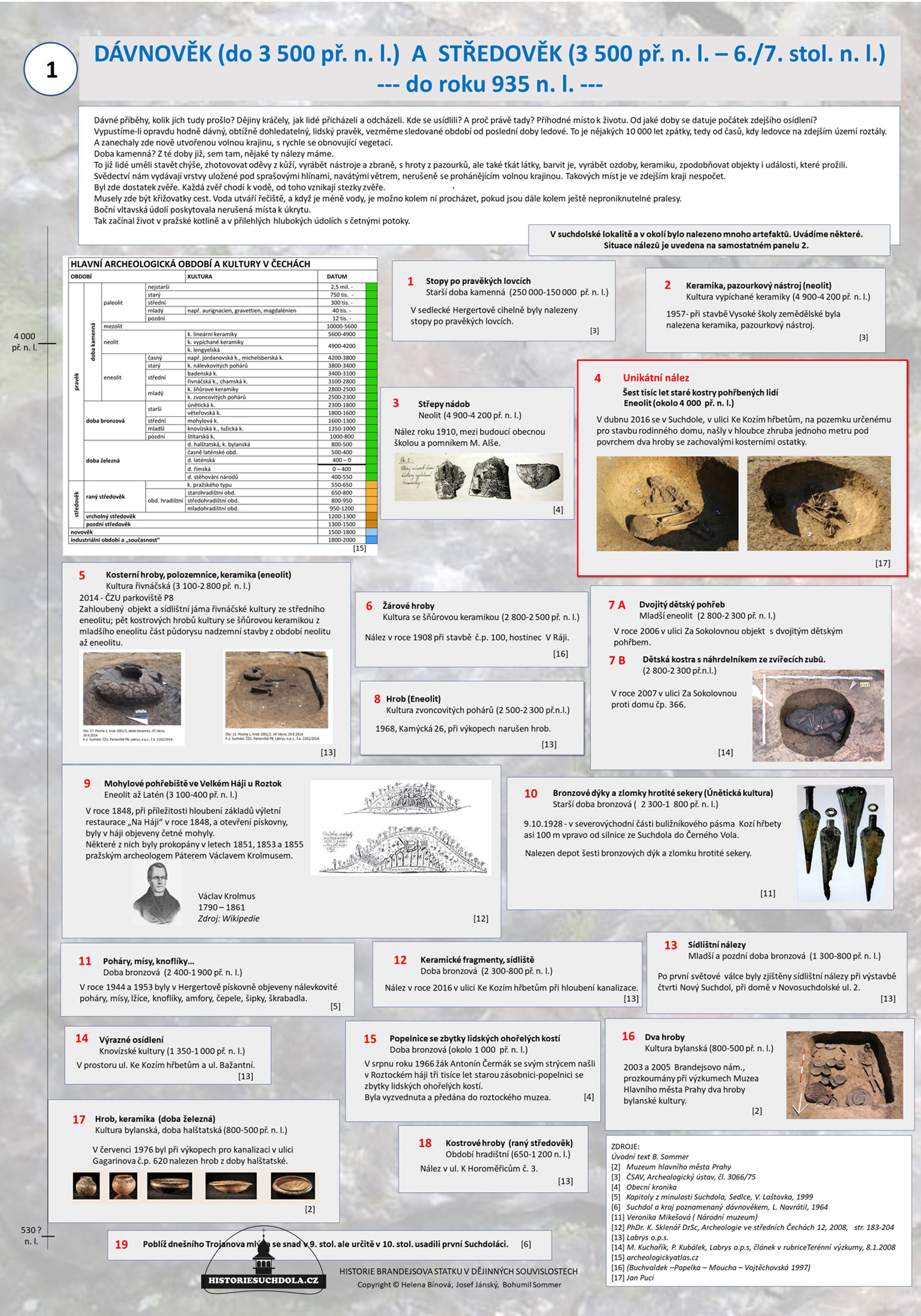This screenshot has width=921, height=1316.
Task: Click 'Kosterní hroby, polozemnice, keramika (eneolit)' heading
Action: pyautogui.click(x=198, y=574)
